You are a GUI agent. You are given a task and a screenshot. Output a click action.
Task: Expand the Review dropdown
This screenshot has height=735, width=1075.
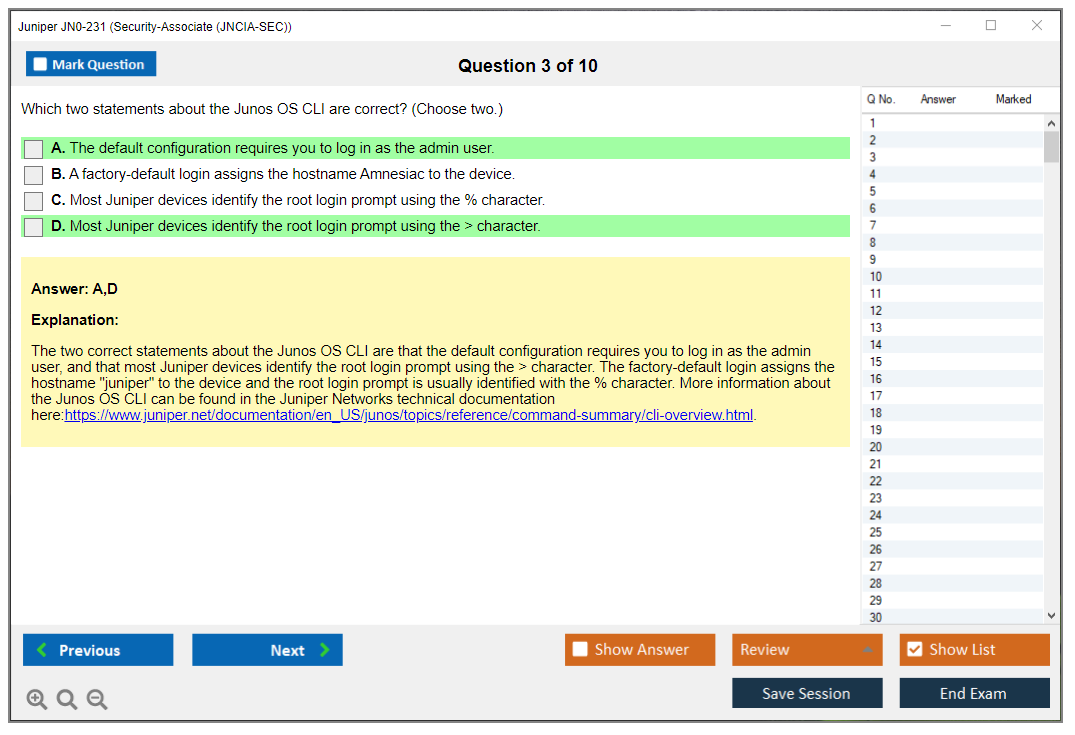867,650
